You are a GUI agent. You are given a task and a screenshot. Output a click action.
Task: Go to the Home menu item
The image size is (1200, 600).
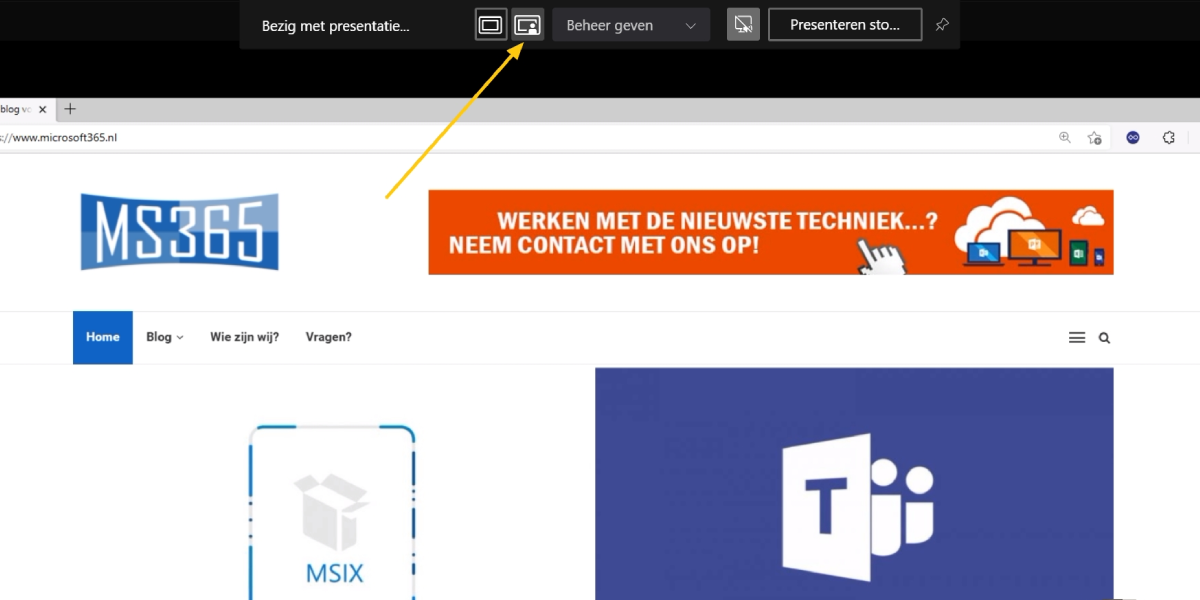point(102,337)
